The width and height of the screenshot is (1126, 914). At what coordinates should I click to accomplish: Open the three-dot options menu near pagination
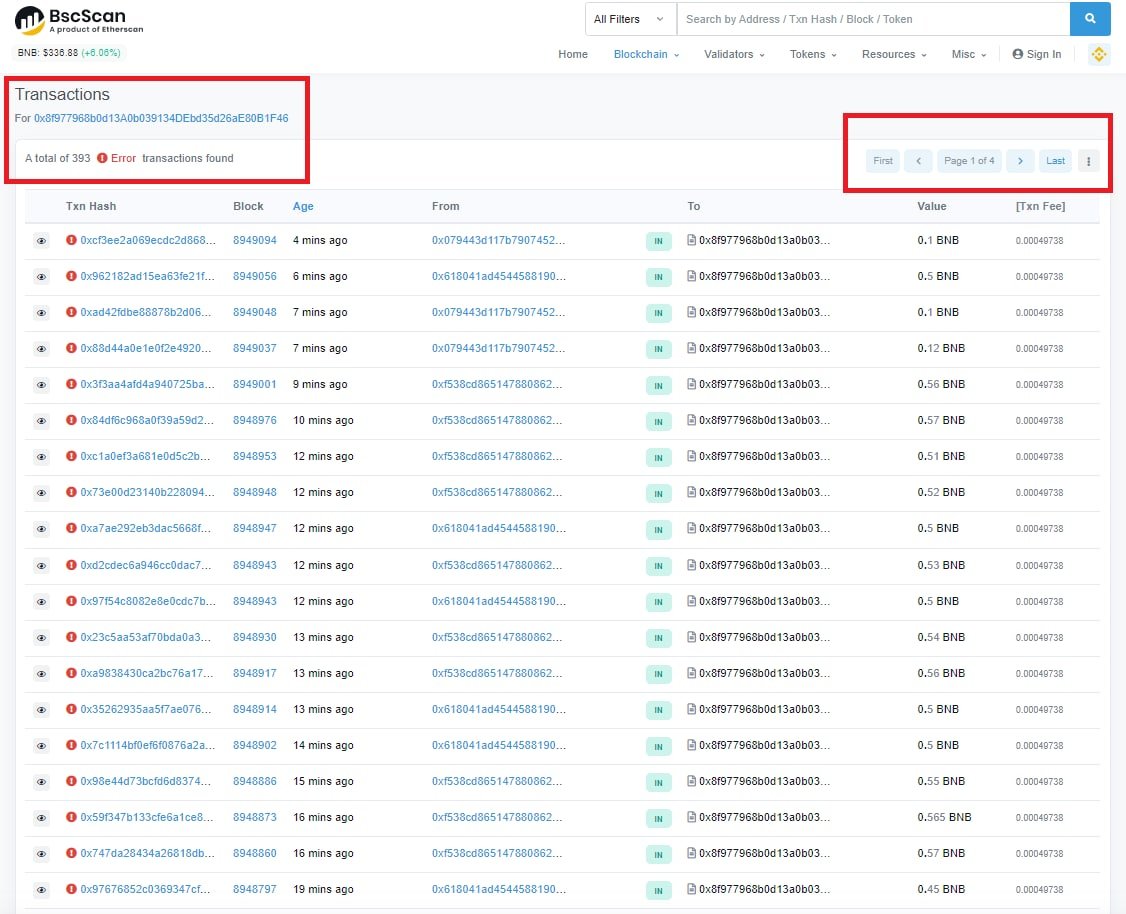(1088, 161)
